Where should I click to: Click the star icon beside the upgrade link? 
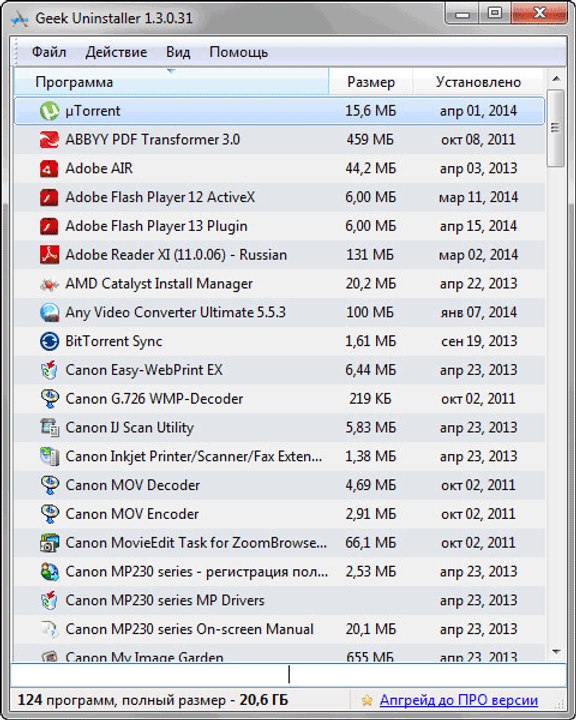367,700
